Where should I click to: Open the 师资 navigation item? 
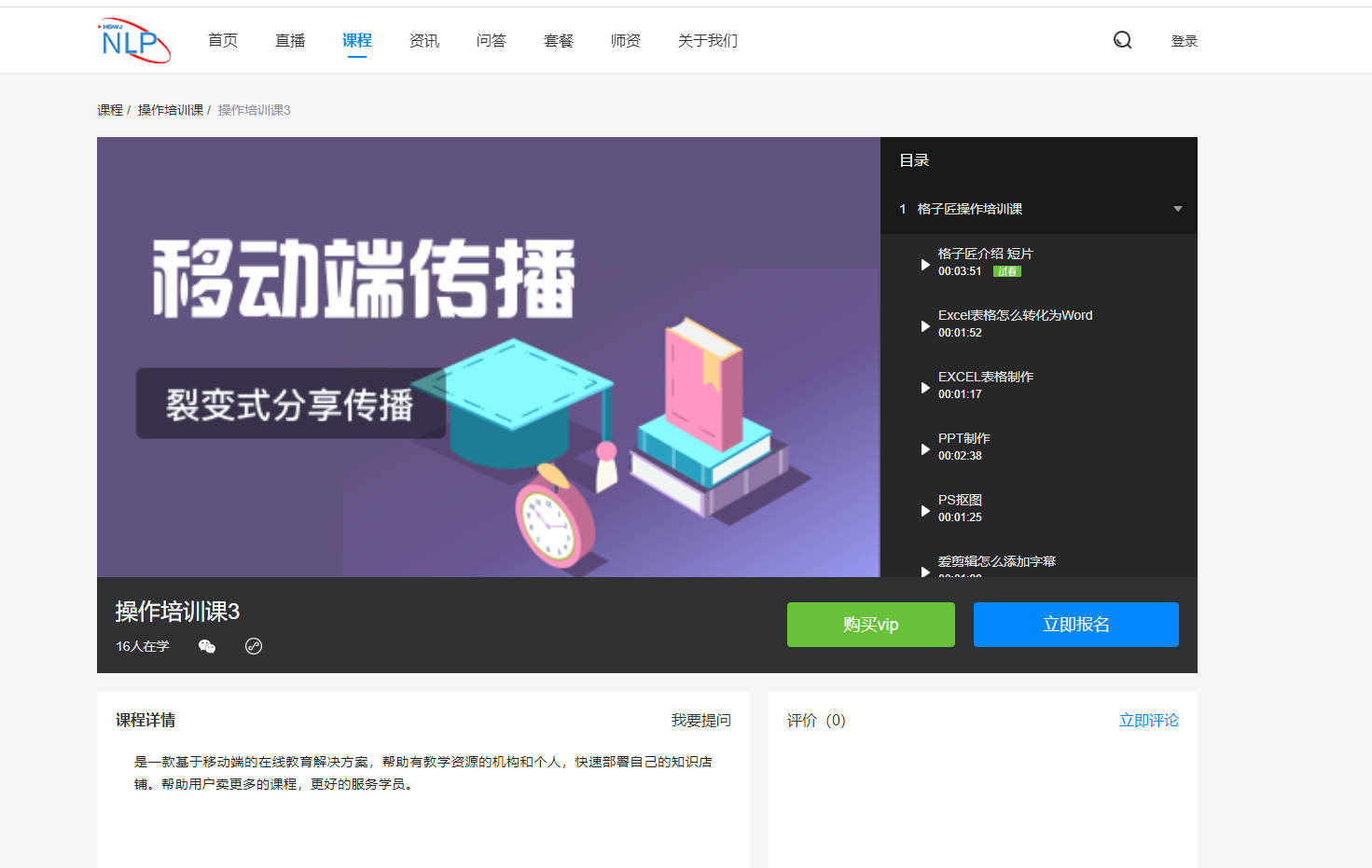point(626,40)
